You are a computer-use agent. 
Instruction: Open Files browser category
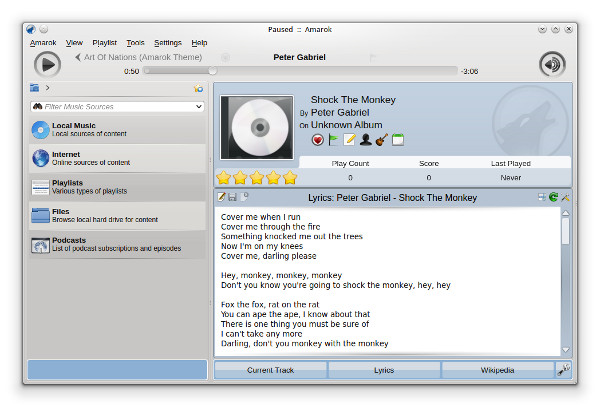click(x=117, y=216)
